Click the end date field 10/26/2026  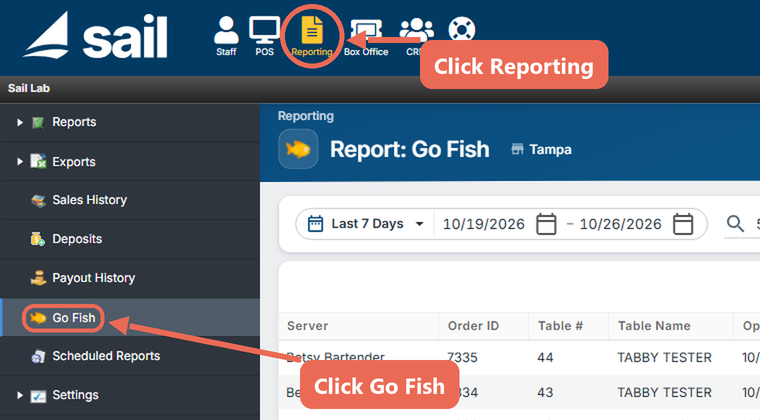pyautogui.click(x=620, y=224)
